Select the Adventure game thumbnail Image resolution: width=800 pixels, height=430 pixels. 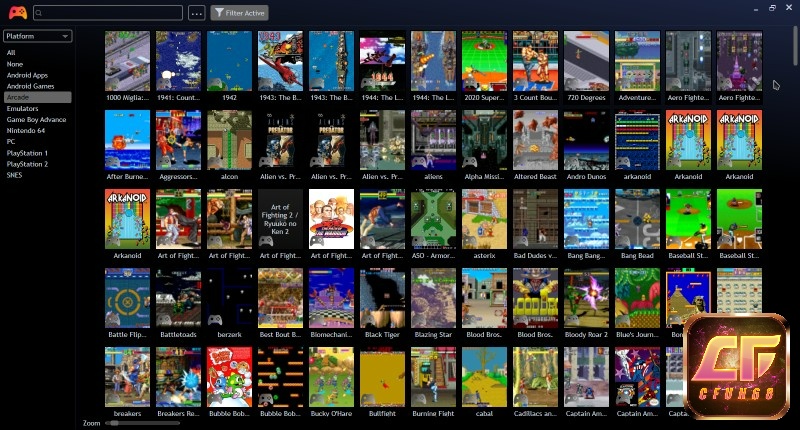coord(637,61)
